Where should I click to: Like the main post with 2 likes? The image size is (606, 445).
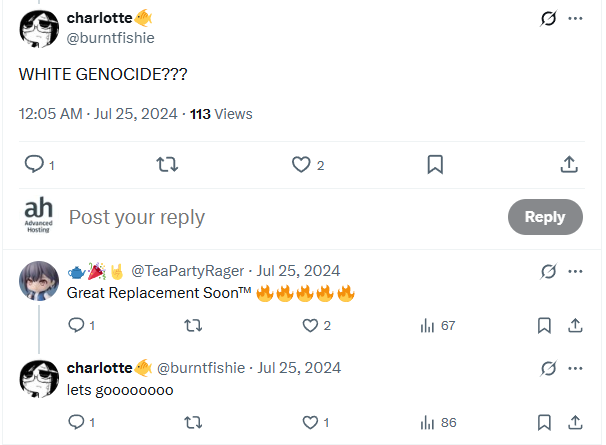pos(301,164)
